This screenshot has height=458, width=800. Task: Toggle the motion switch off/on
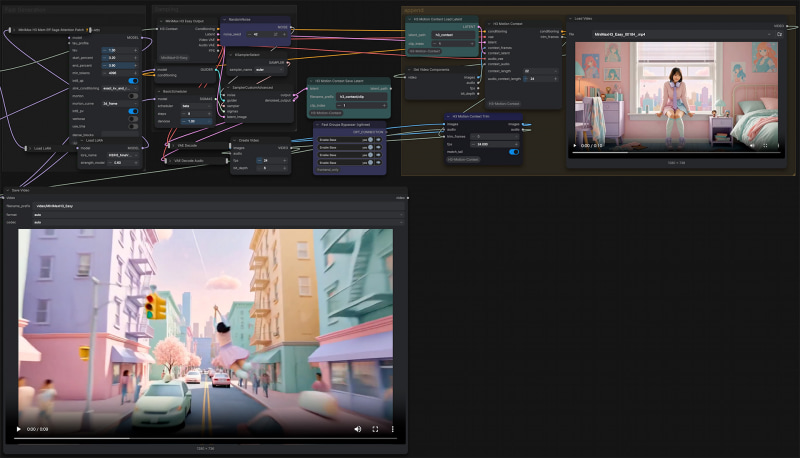pyautogui.click(x=133, y=96)
